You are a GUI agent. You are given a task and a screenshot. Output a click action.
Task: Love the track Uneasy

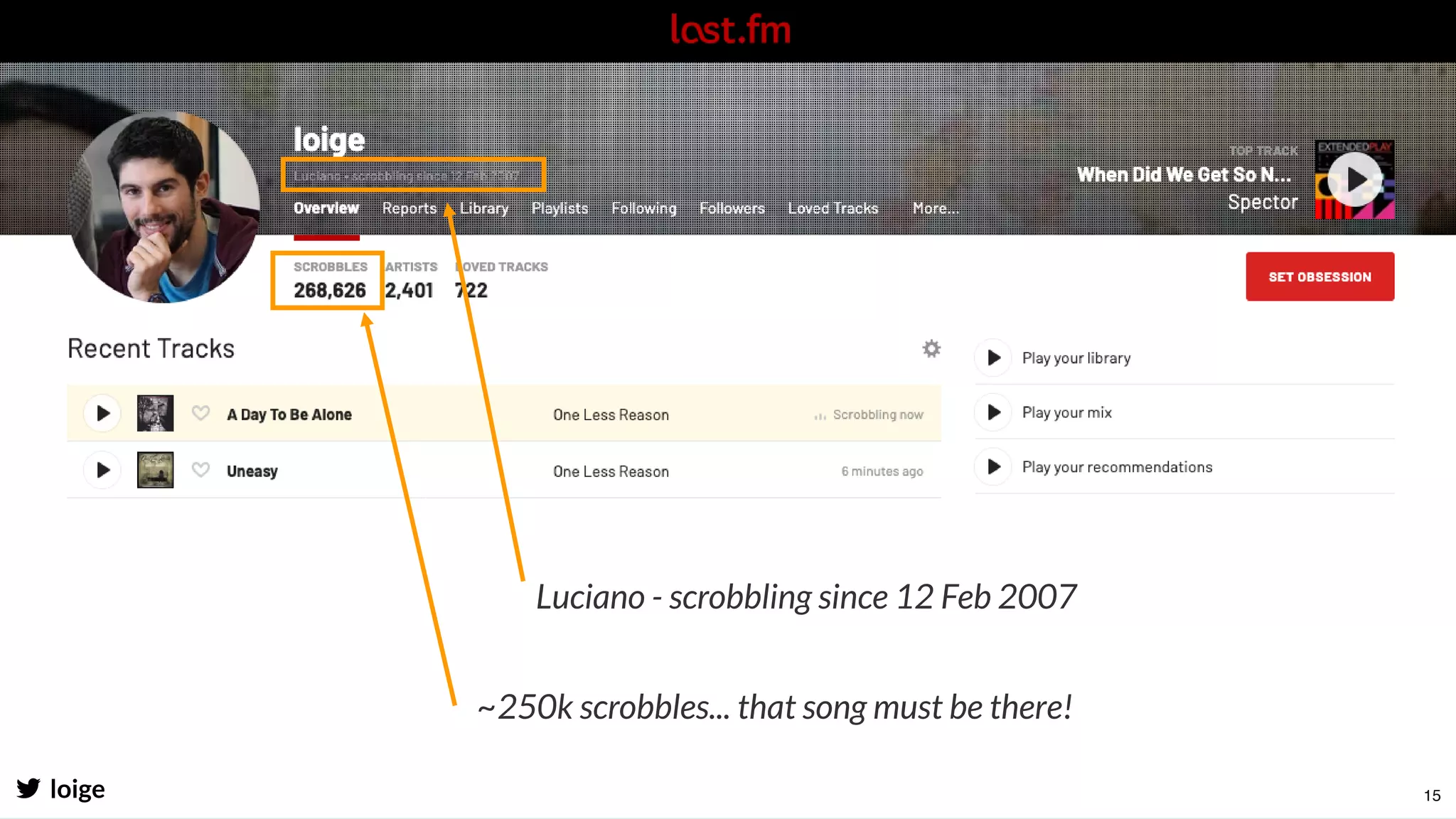click(x=200, y=470)
